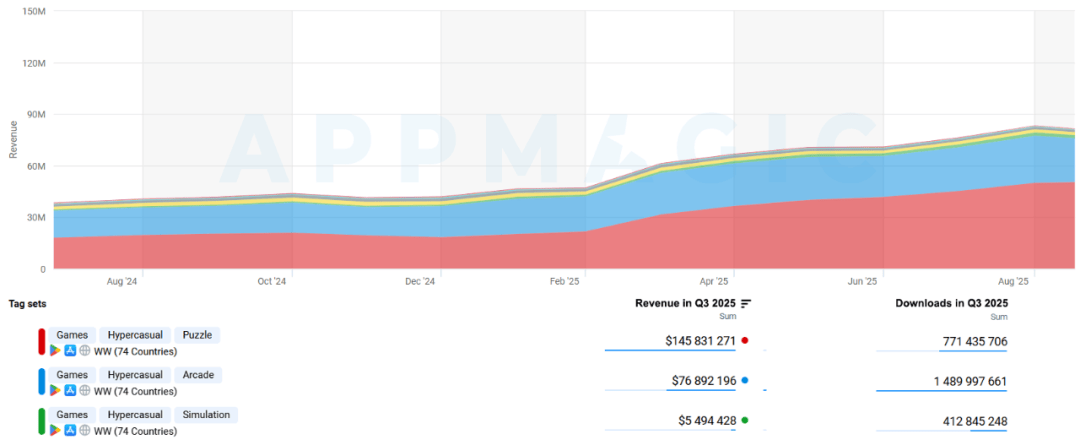Viewport: 1080px width, 445px height.
Task: Click the Puzzle tag chip
Action: [x=197, y=335]
